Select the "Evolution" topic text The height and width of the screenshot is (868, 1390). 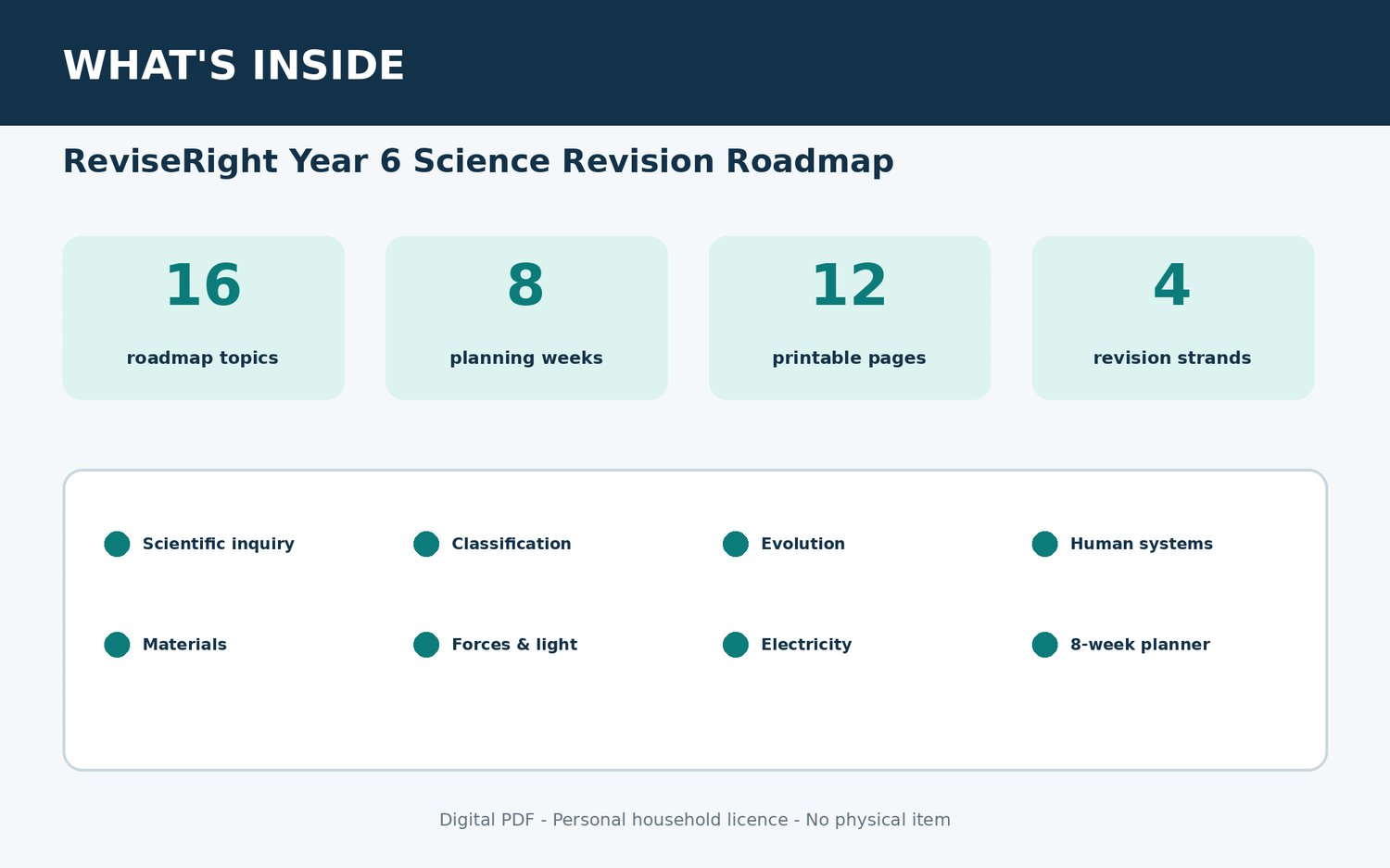[x=803, y=544]
